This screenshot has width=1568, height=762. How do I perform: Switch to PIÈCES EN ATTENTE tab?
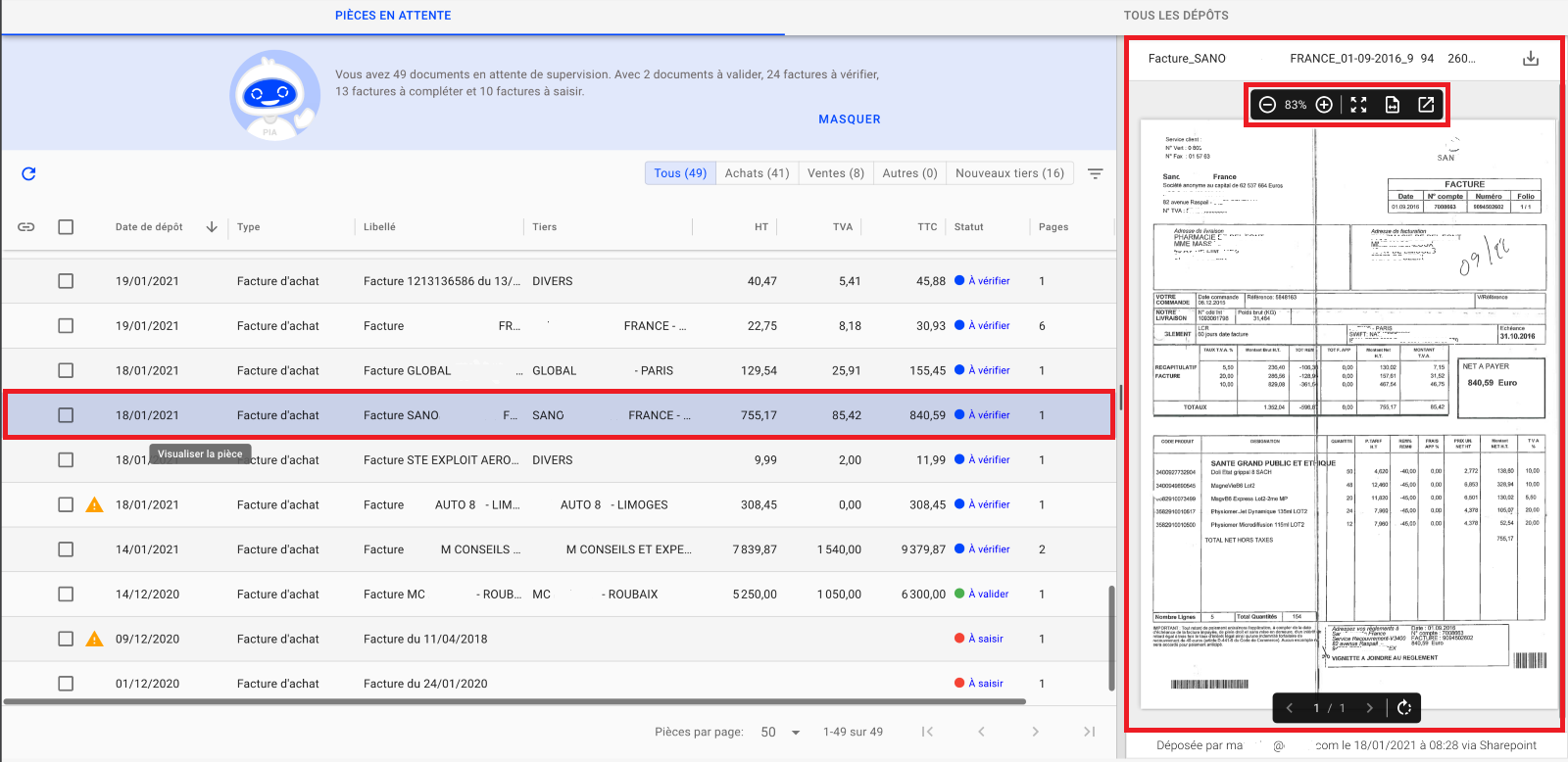tap(393, 16)
